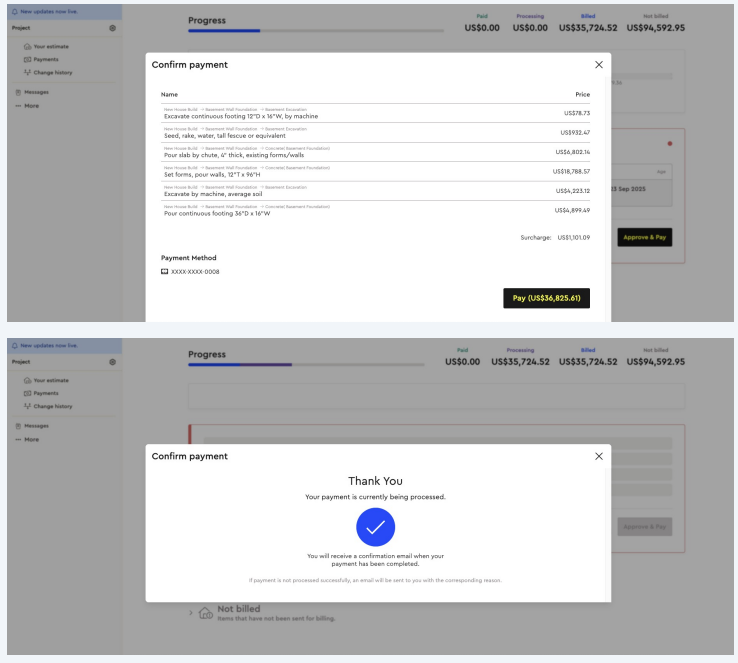Viewport: 738px width, 663px height.
Task: Click the house icon next to Not billed
Action: pyautogui.click(x=205, y=612)
